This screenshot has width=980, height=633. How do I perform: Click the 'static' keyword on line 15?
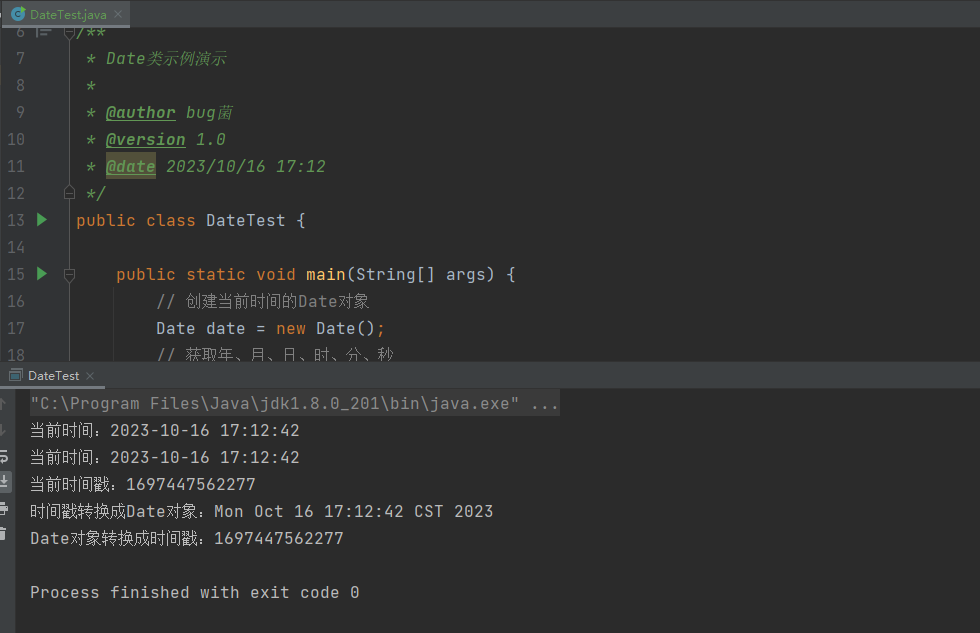tap(216, 274)
